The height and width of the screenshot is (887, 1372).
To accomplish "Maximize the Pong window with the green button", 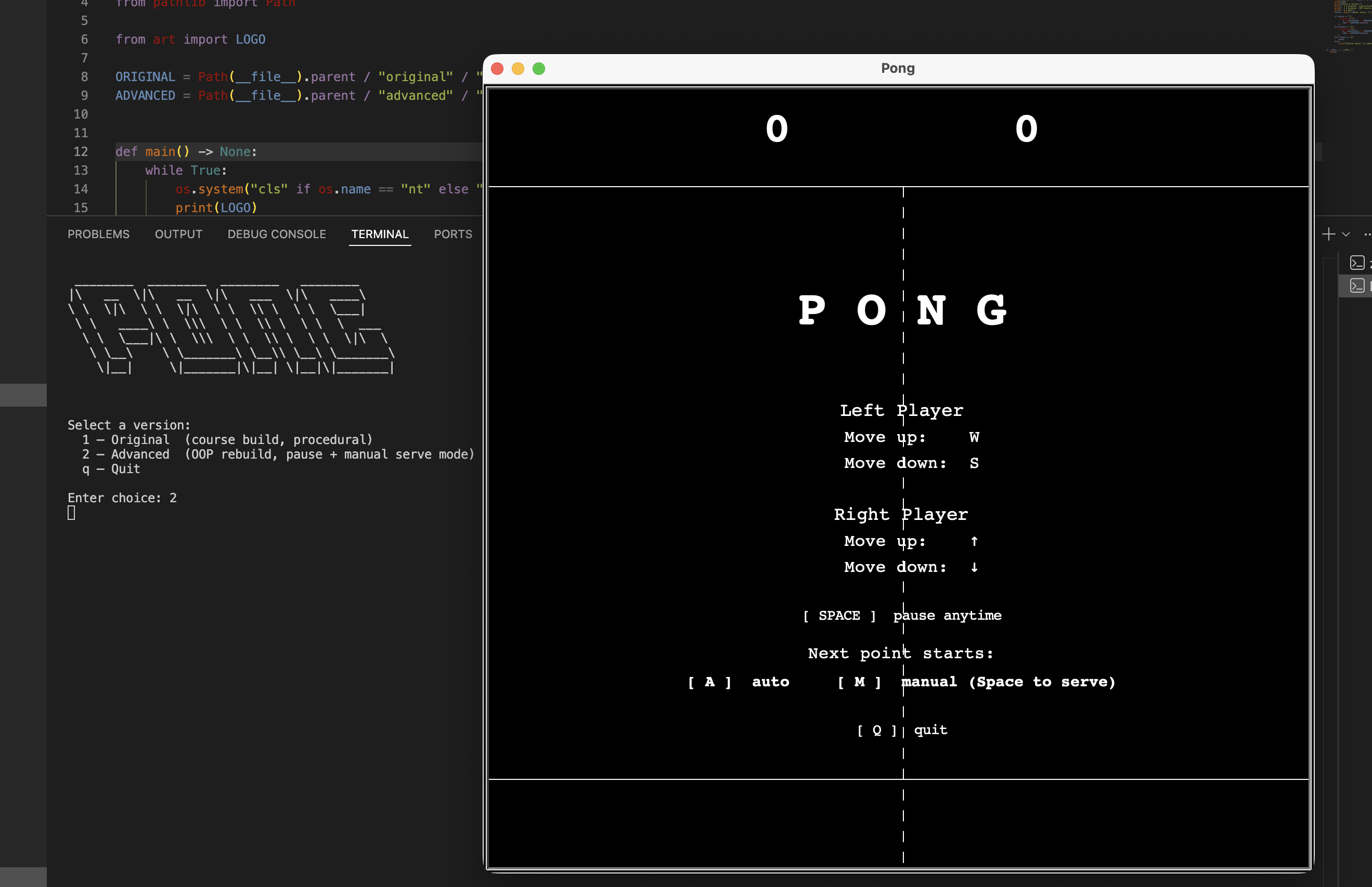I will tap(538, 69).
